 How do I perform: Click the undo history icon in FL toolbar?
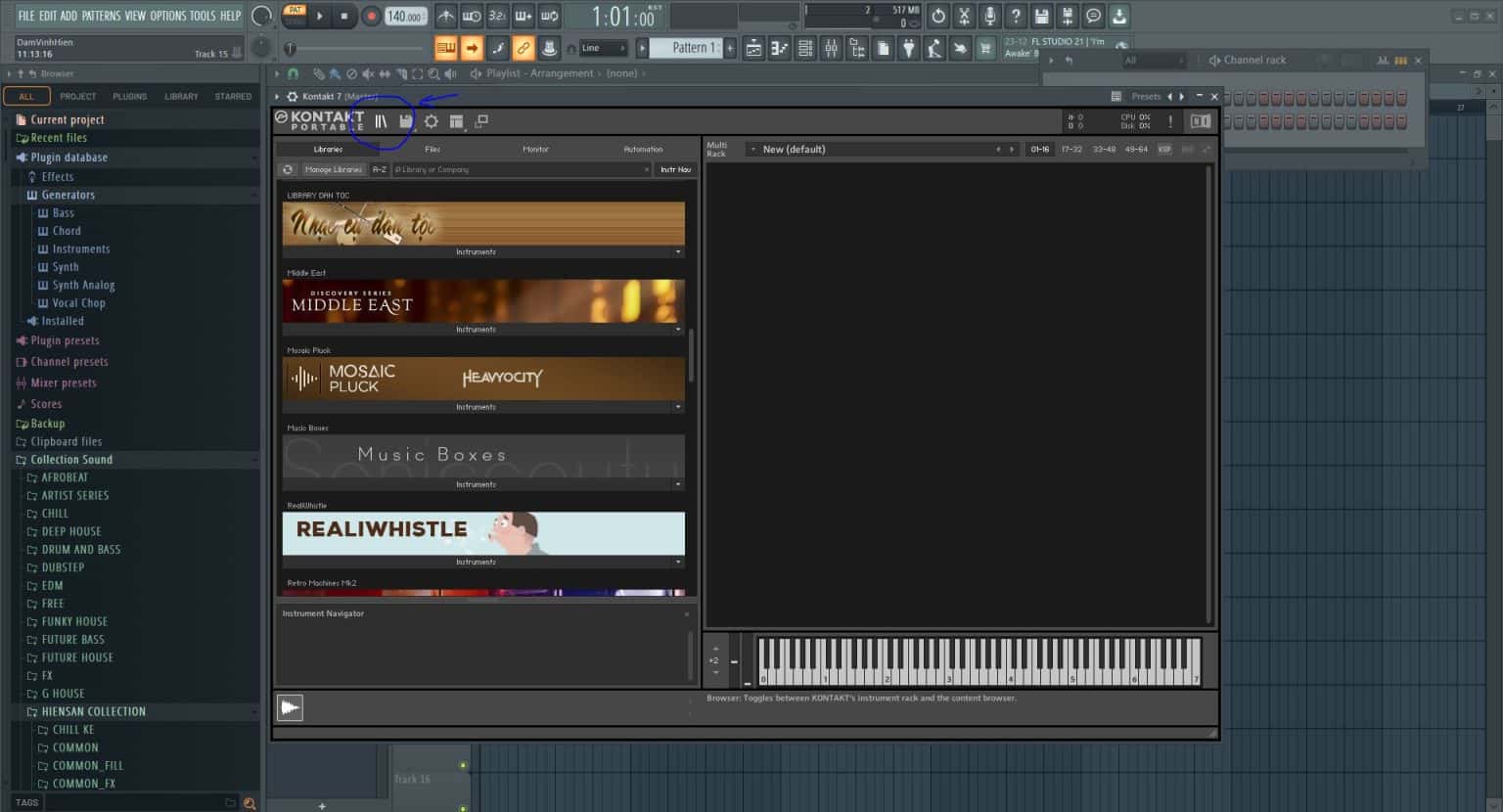pos(938,16)
